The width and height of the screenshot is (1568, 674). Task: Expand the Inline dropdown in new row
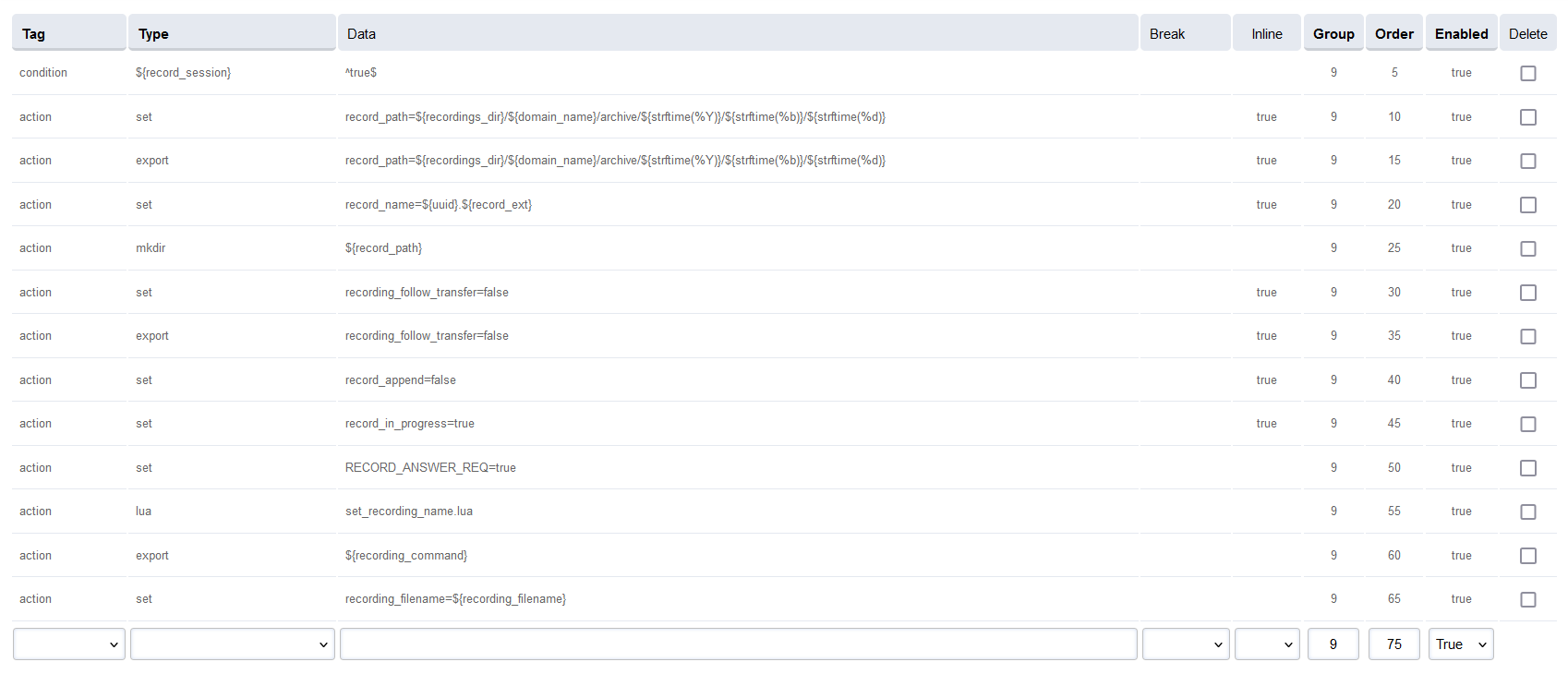click(x=1266, y=644)
